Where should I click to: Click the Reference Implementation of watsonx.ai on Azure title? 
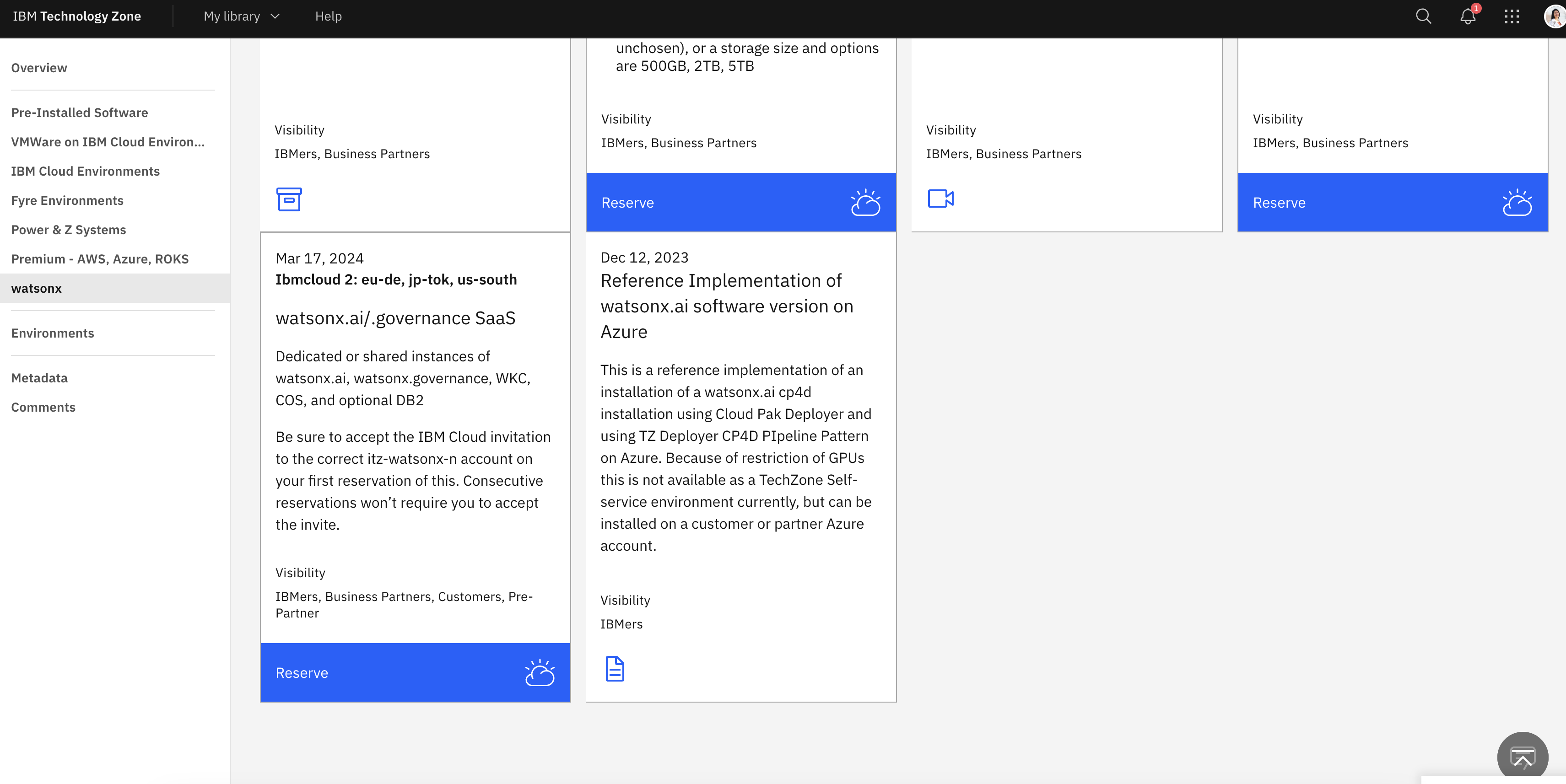(726, 306)
